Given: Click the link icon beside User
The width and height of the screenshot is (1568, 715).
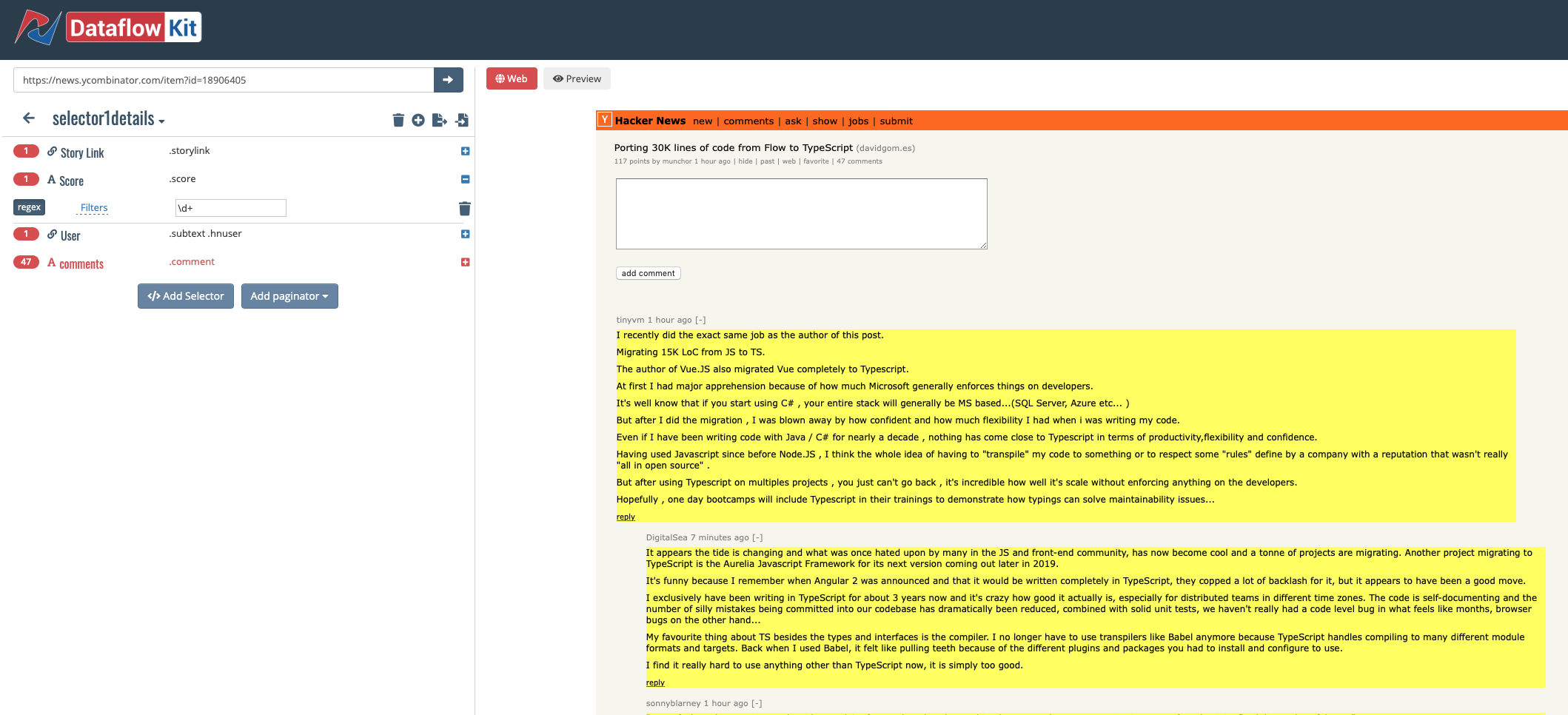Looking at the screenshot, I should (x=52, y=235).
